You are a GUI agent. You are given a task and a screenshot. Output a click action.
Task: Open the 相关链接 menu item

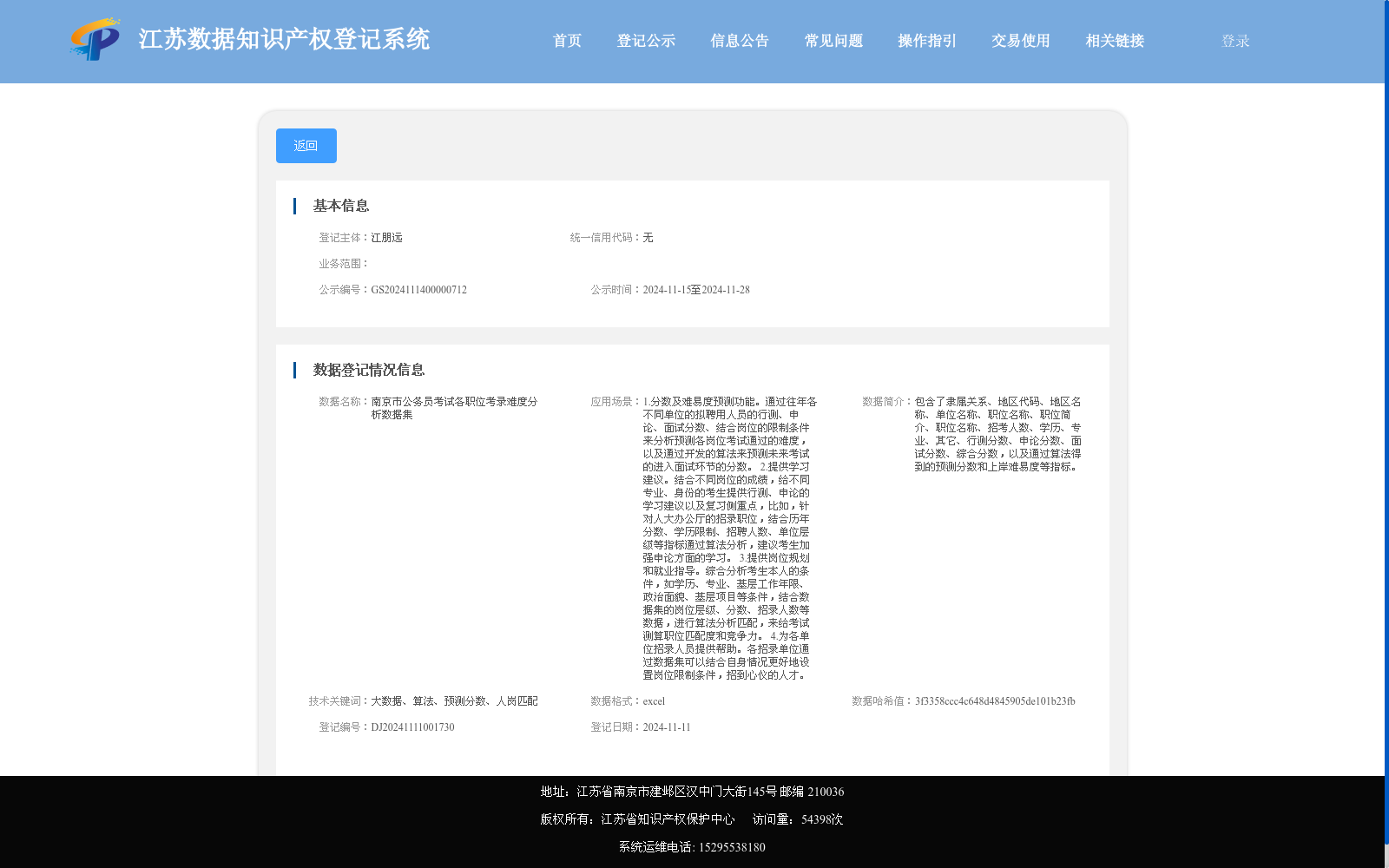1115,41
